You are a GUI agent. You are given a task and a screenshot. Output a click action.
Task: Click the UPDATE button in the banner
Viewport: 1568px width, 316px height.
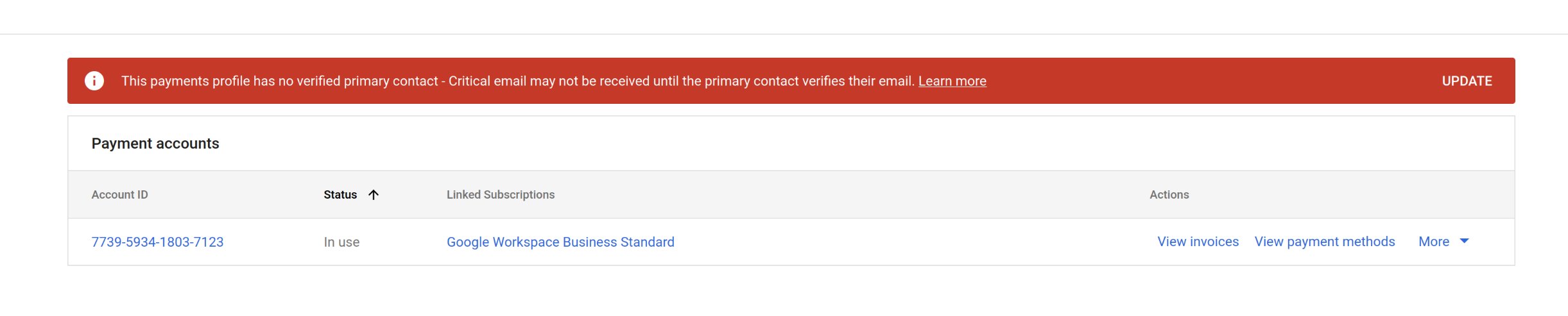(x=1467, y=81)
